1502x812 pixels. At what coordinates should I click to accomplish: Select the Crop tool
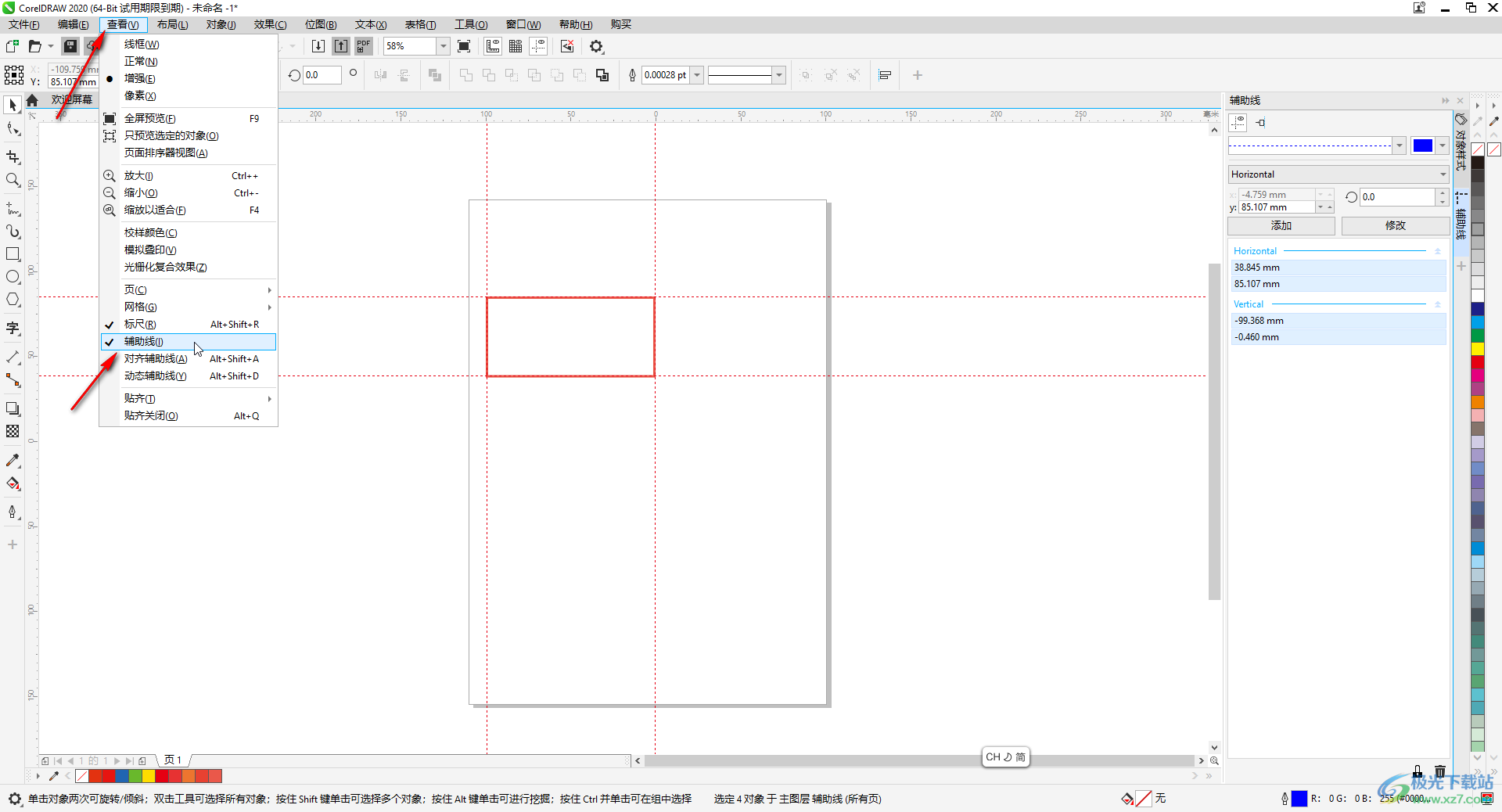tap(13, 157)
